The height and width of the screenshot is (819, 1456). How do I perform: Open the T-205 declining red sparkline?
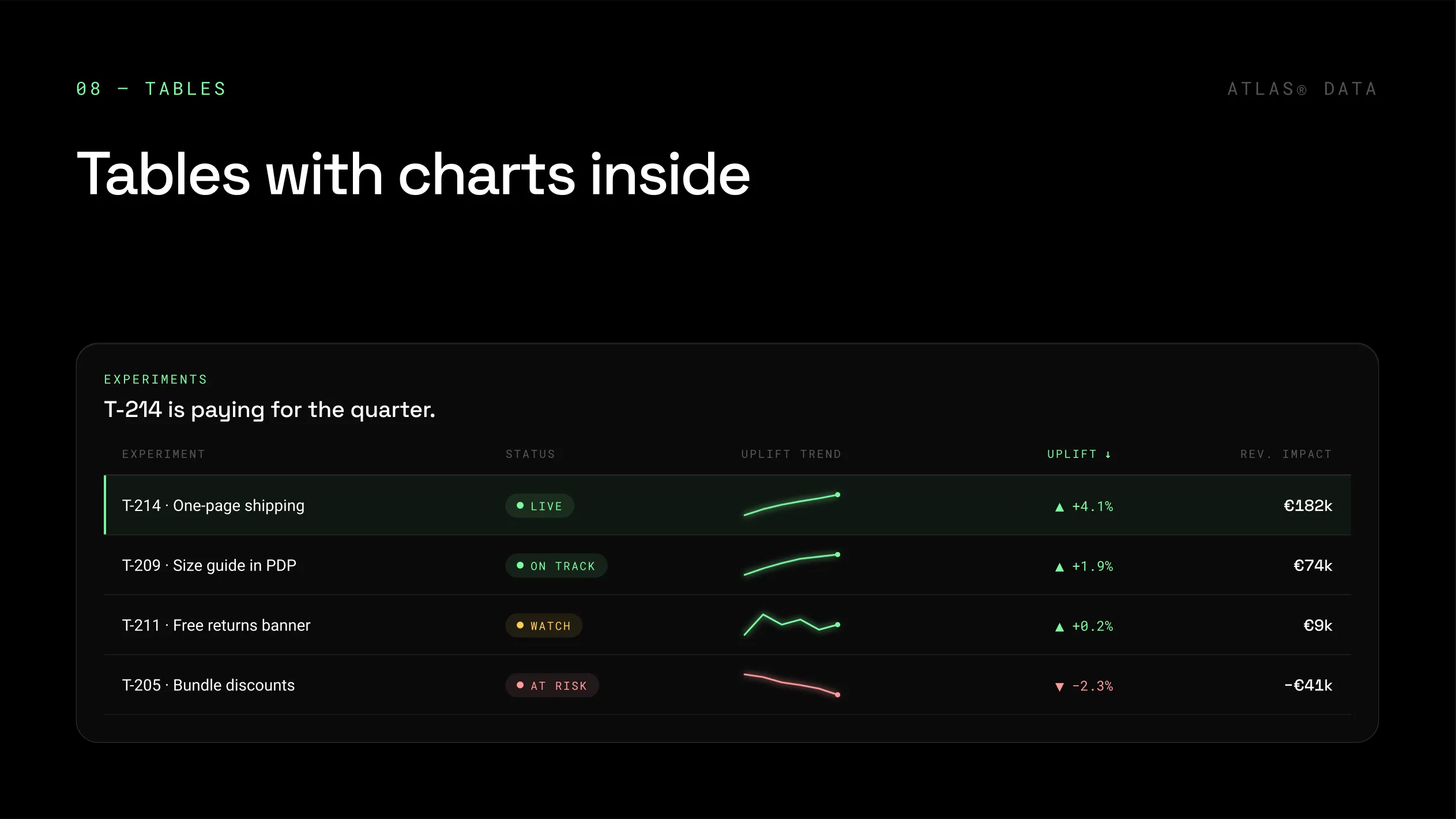792,685
